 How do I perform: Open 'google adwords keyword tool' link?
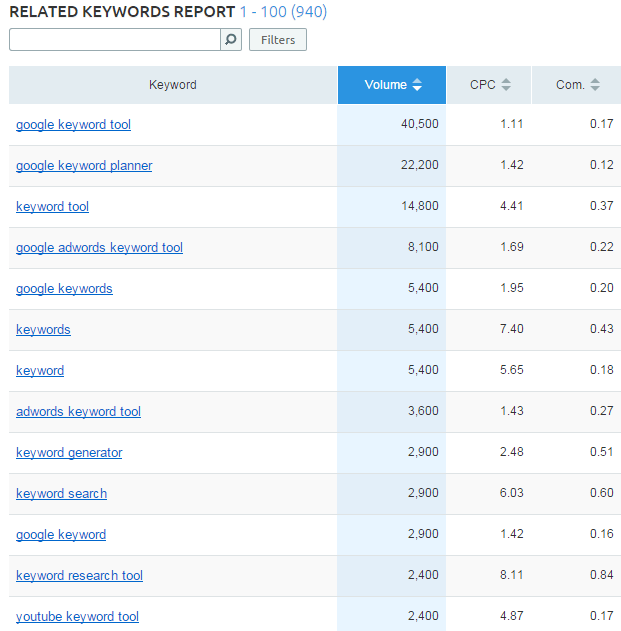click(x=99, y=248)
